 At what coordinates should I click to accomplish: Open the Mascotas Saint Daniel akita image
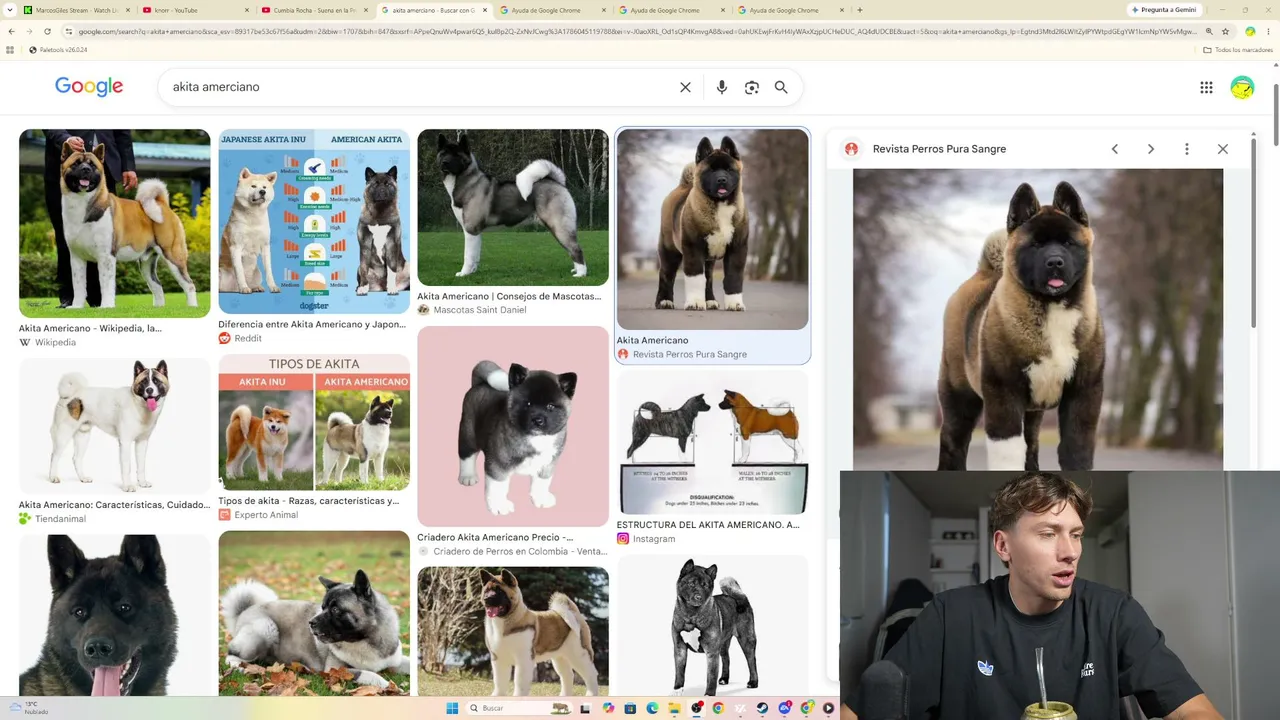[513, 207]
